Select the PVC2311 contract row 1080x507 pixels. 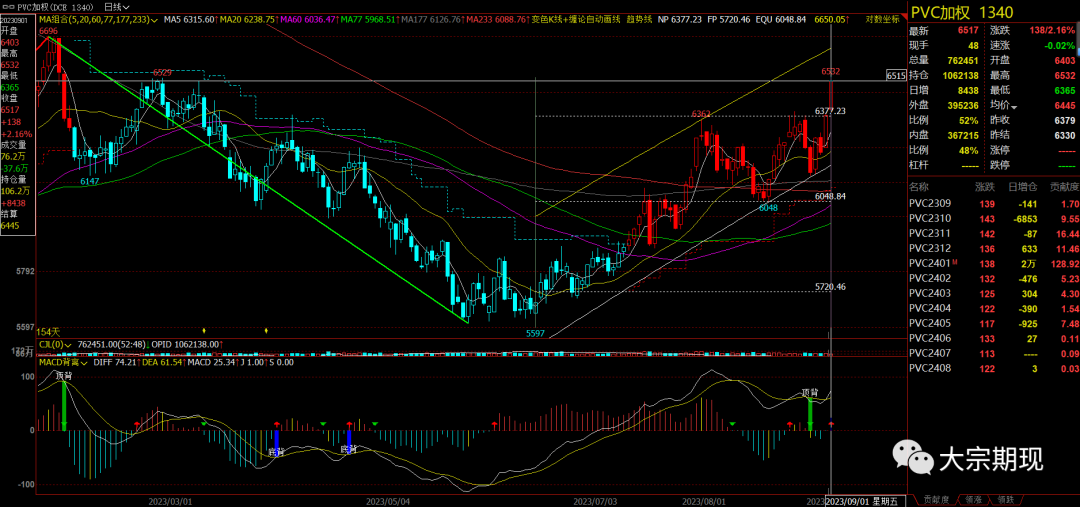click(993, 234)
